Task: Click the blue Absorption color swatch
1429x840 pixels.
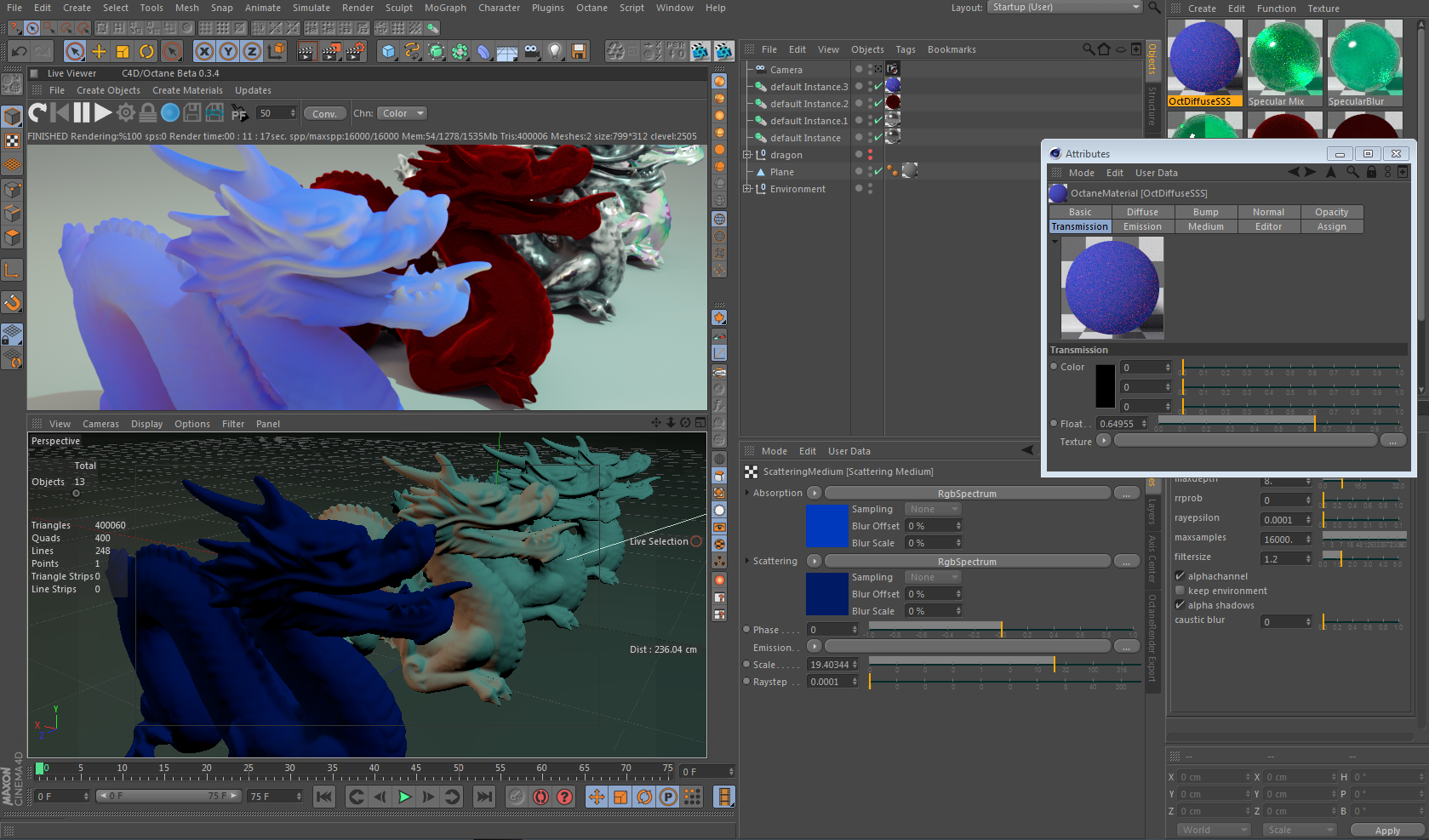Action: [826, 526]
